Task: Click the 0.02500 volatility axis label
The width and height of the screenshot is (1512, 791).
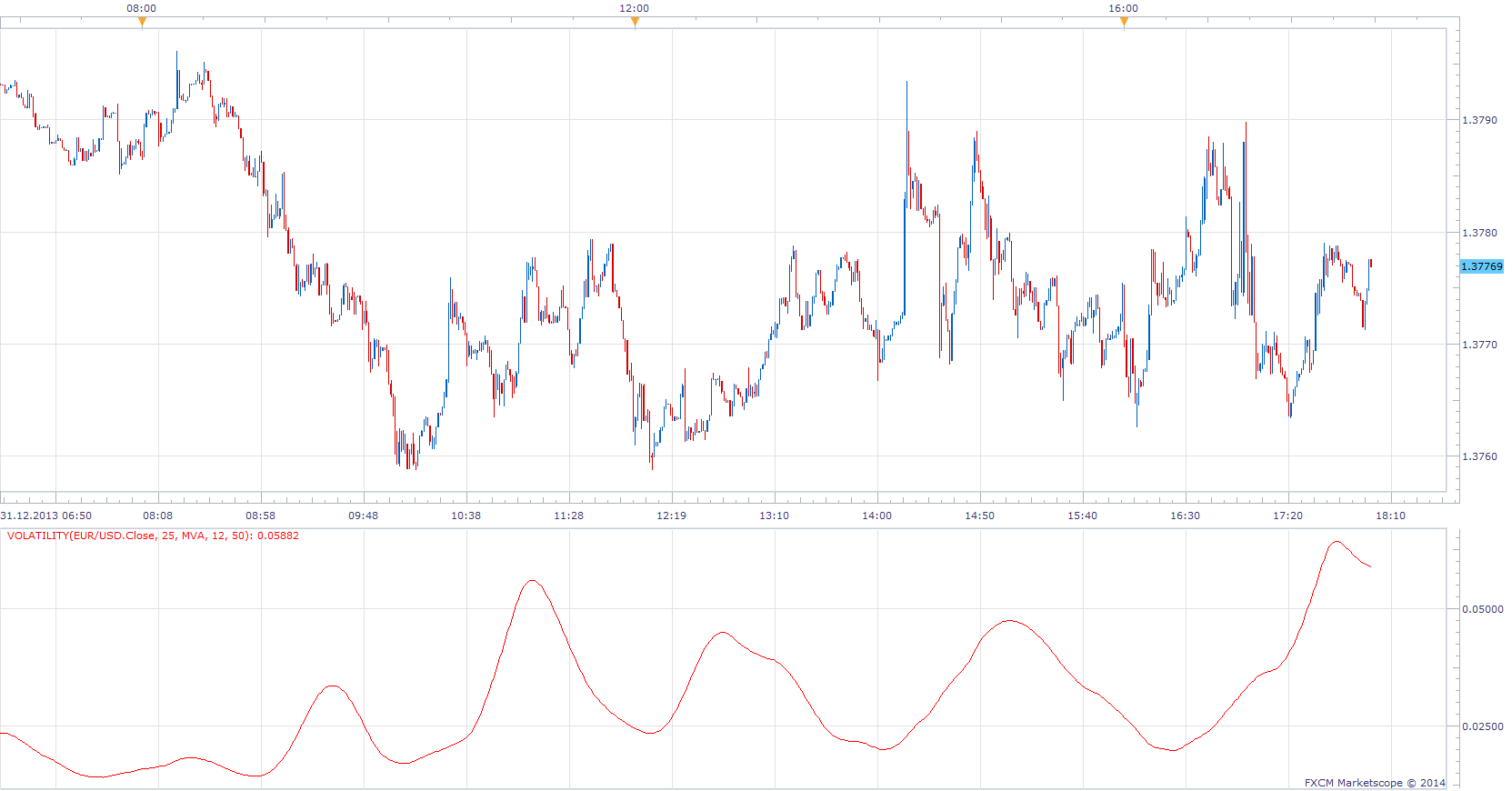Action: tap(1482, 726)
